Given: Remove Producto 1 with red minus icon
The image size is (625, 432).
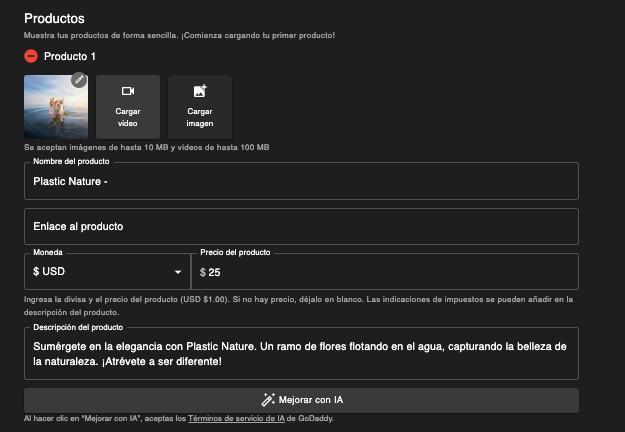Looking at the screenshot, I should pos(31,56).
